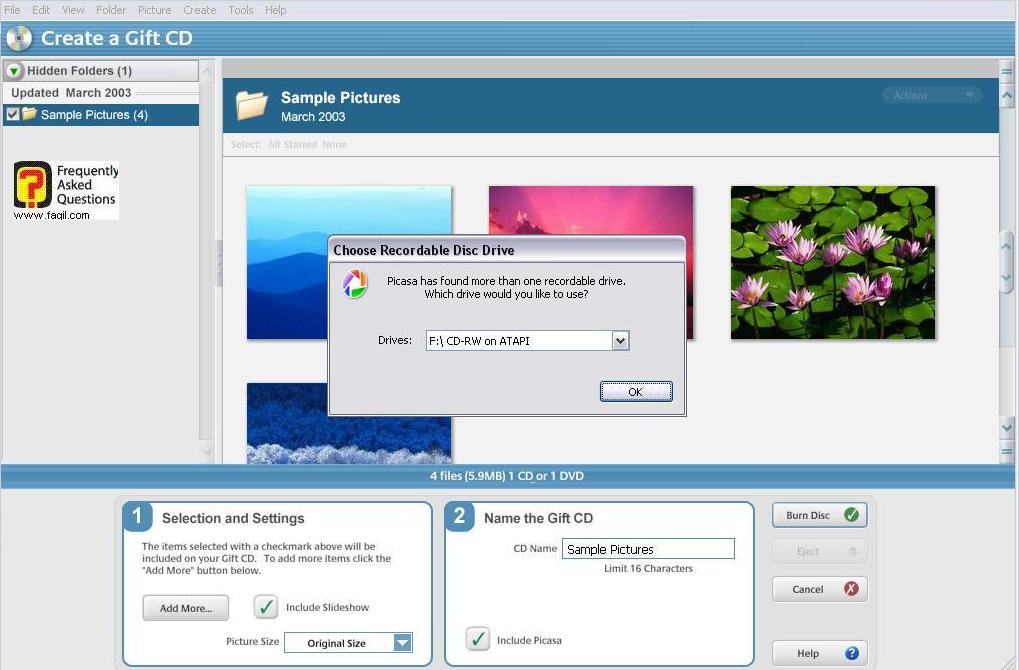Viewport: 1019px width, 670px height.
Task: Expand the Picture Size dropdown
Action: point(402,643)
